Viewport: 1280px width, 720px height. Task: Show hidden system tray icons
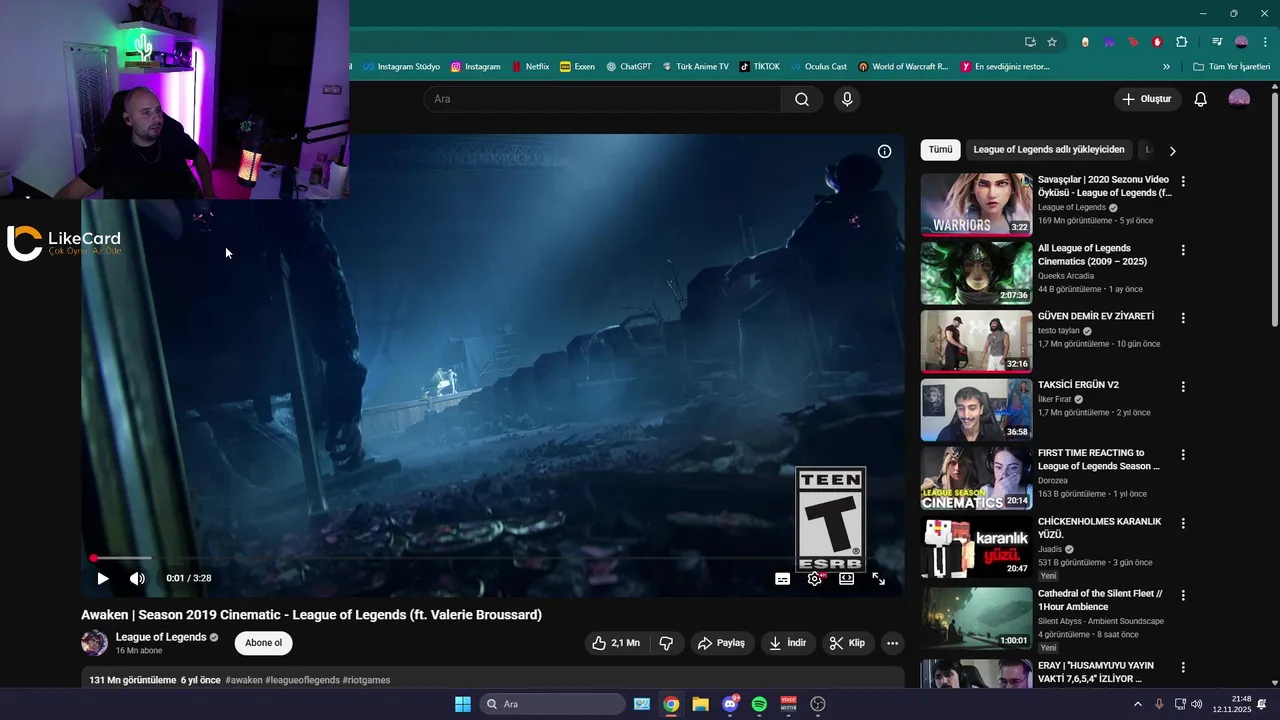pyautogui.click(x=1137, y=704)
